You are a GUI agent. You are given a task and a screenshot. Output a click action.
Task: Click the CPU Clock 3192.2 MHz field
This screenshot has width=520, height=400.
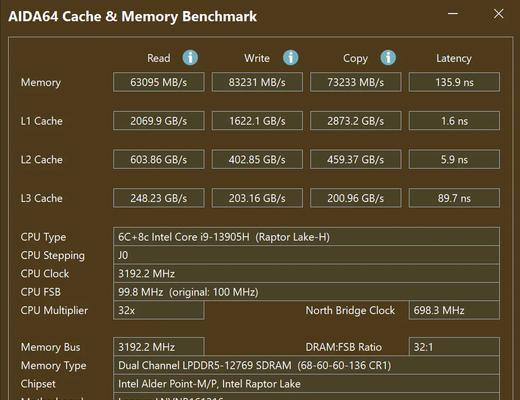(x=306, y=274)
